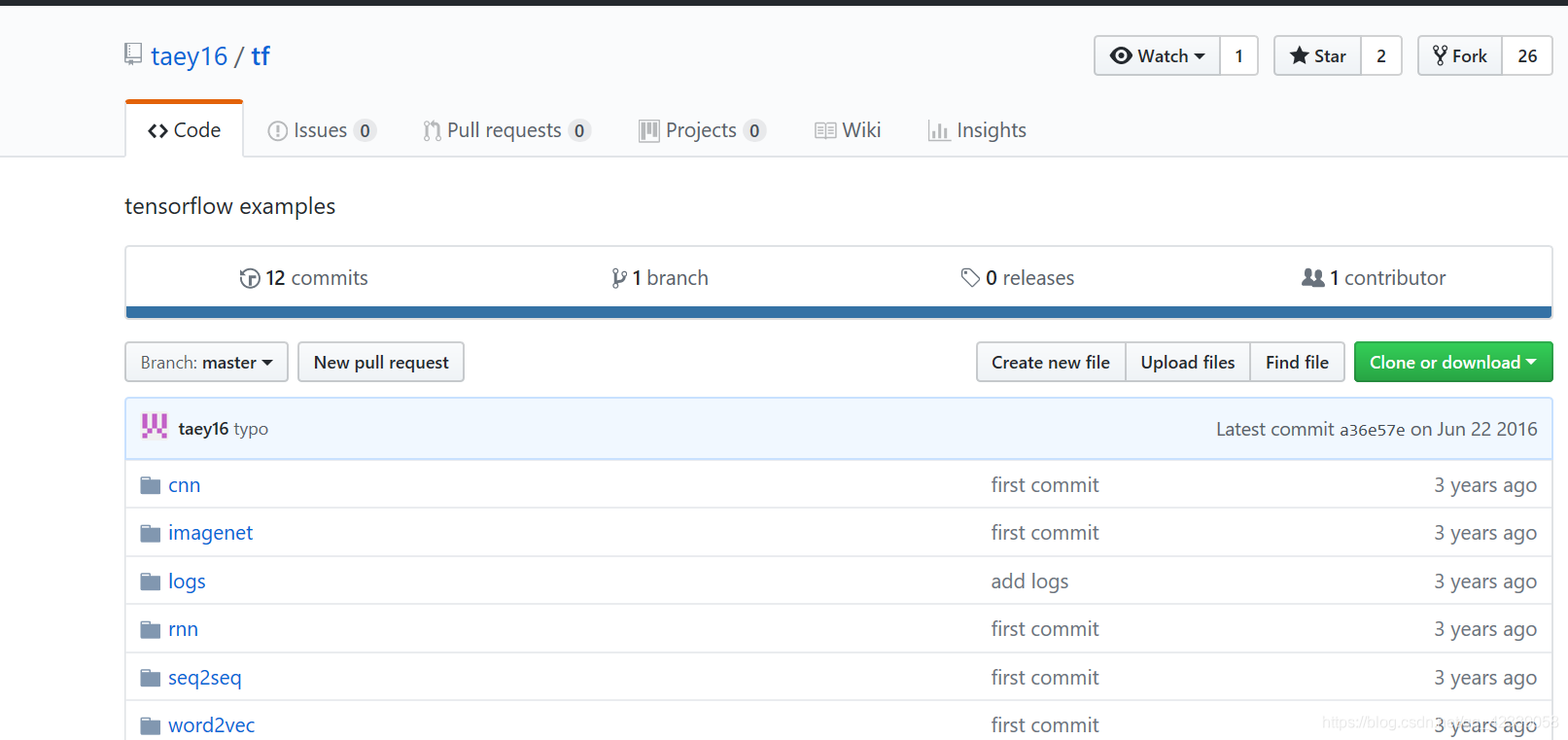Image resolution: width=1568 pixels, height=740 pixels.
Task: Click the people icon beside 1 contributor
Action: 1313,277
